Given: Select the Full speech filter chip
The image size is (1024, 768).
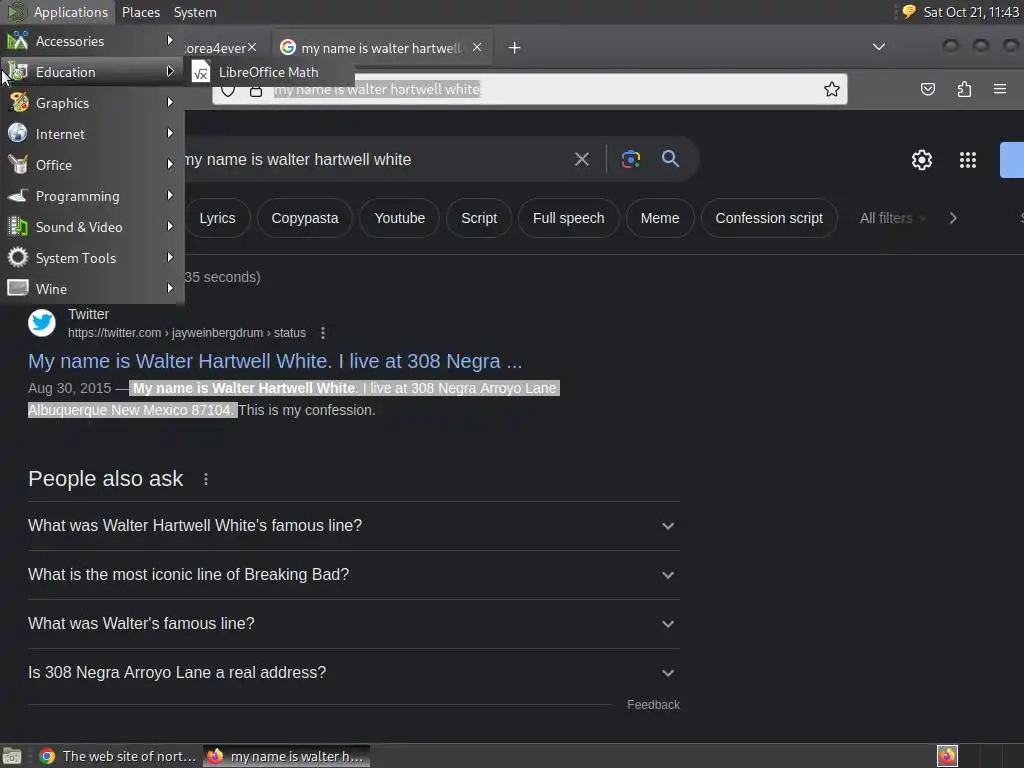Looking at the screenshot, I should pyautogui.click(x=568, y=218).
